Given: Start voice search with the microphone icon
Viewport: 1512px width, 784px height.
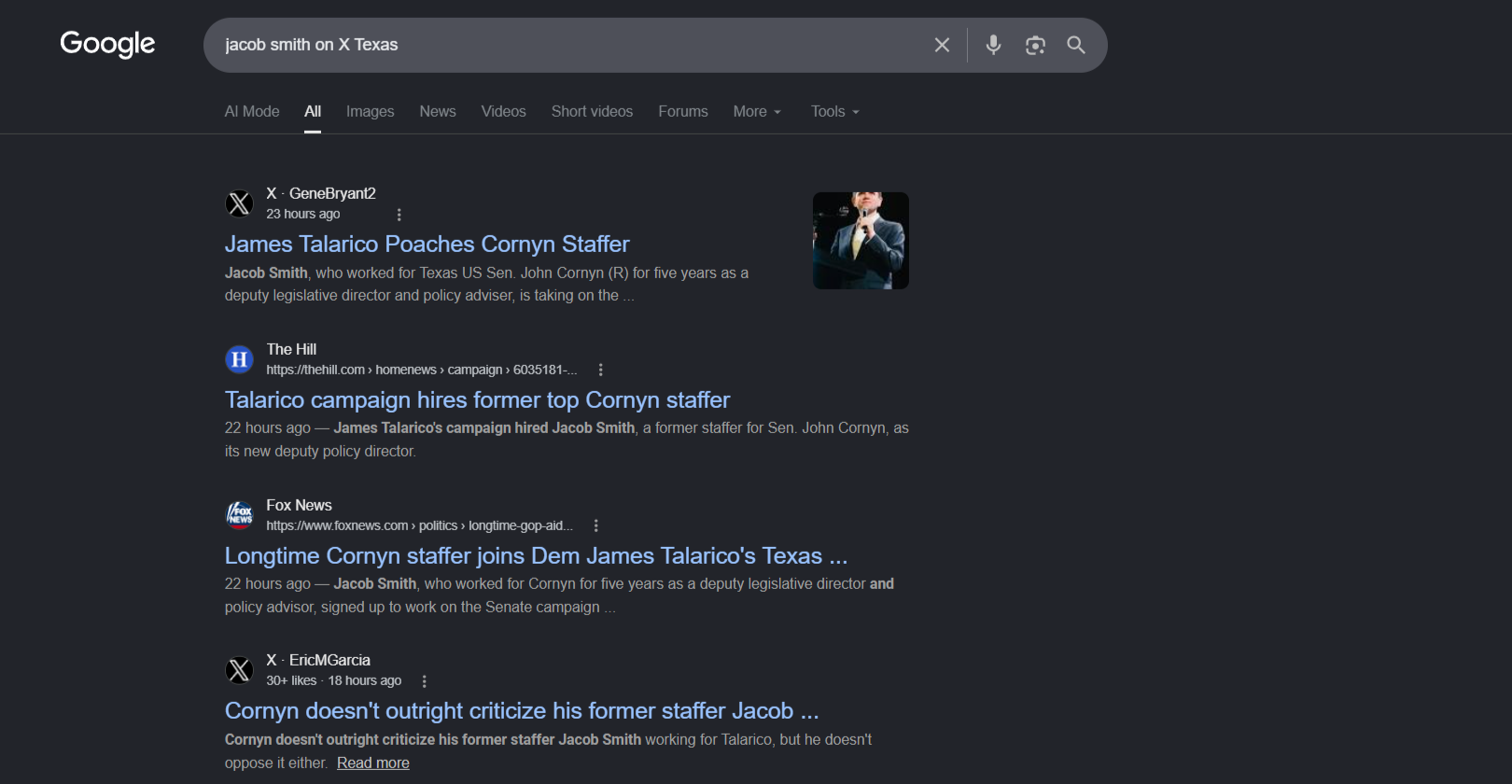Looking at the screenshot, I should (993, 45).
